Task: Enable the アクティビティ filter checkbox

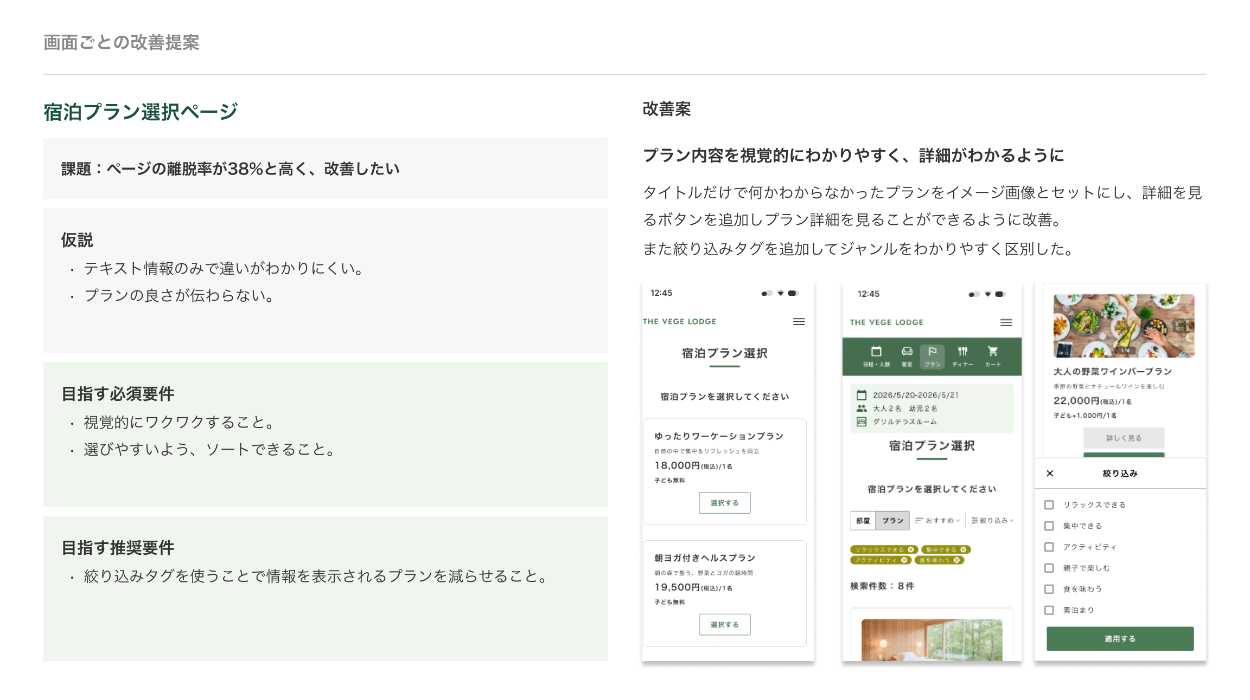Action: (1049, 547)
